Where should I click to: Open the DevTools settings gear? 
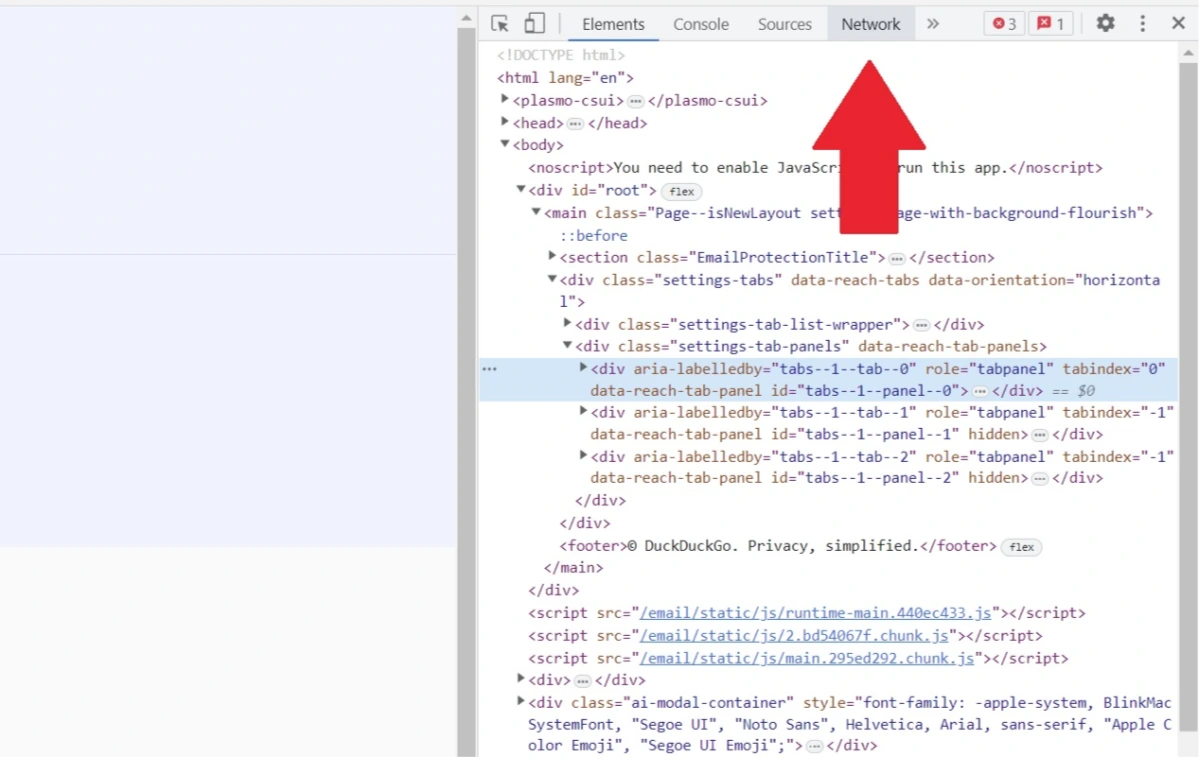pos(1105,24)
